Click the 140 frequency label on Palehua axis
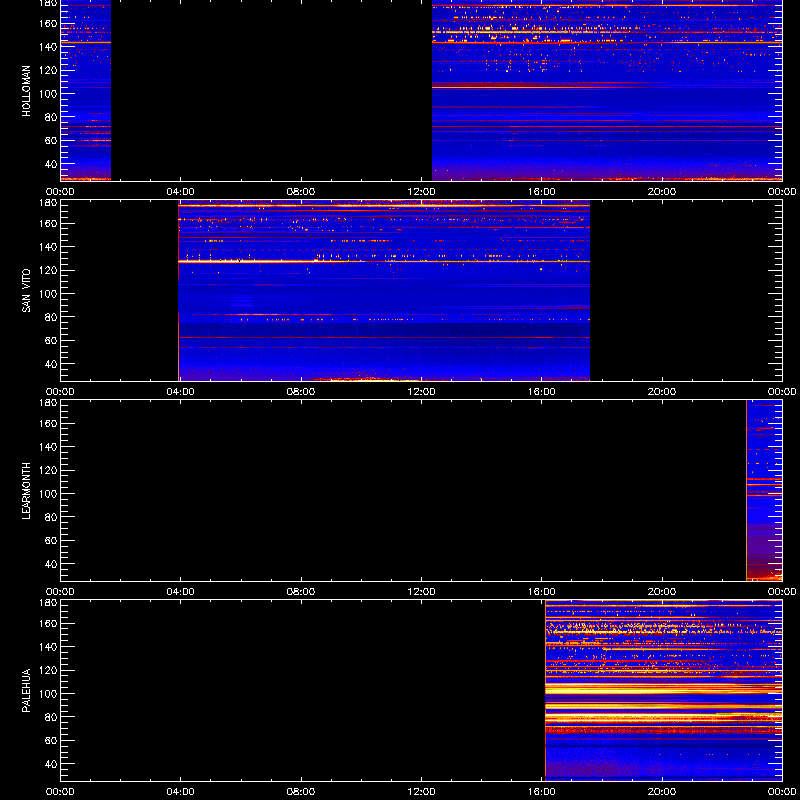Viewport: 800px width, 800px height. (48, 646)
